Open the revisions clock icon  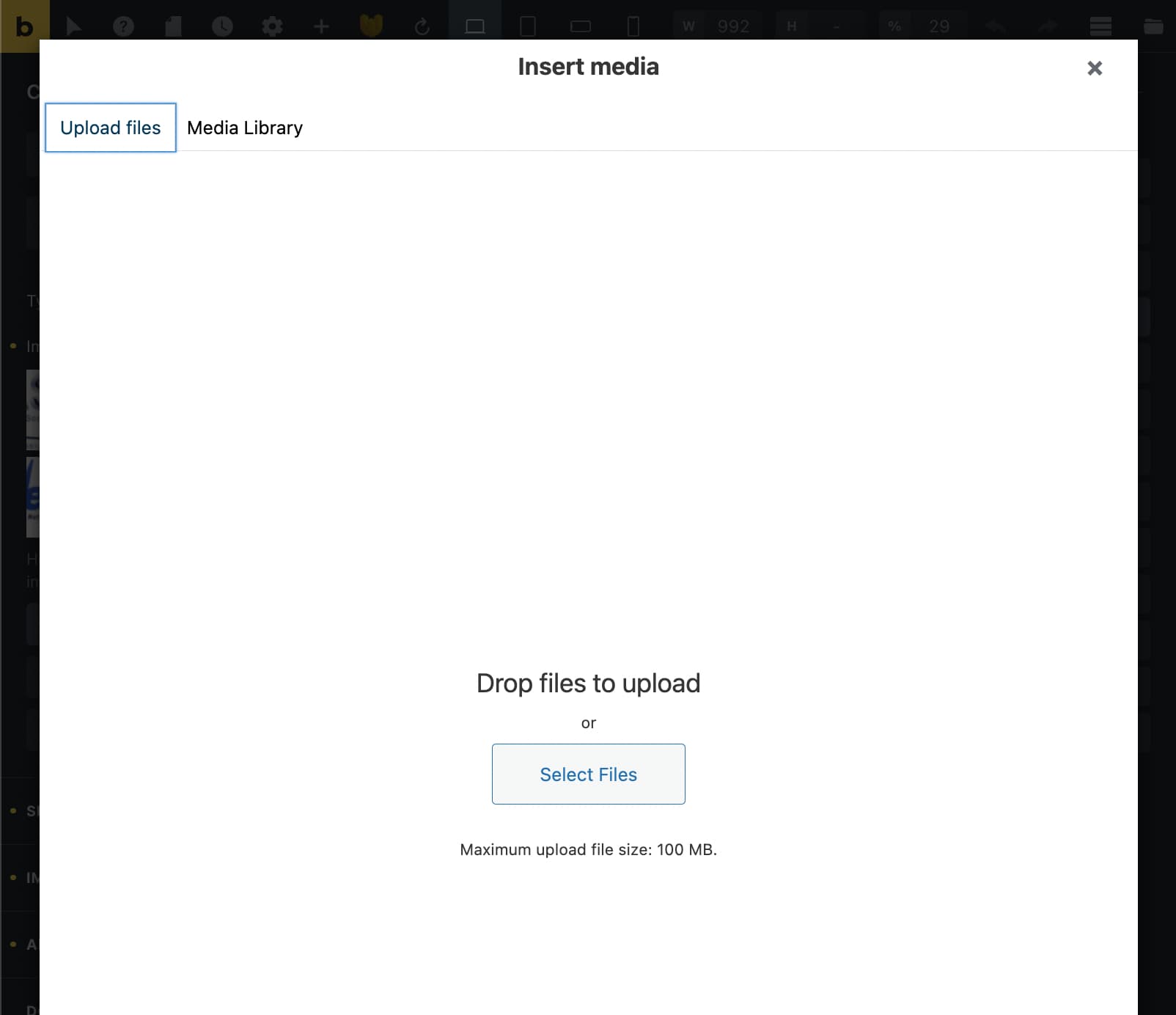pyautogui.click(x=222, y=27)
